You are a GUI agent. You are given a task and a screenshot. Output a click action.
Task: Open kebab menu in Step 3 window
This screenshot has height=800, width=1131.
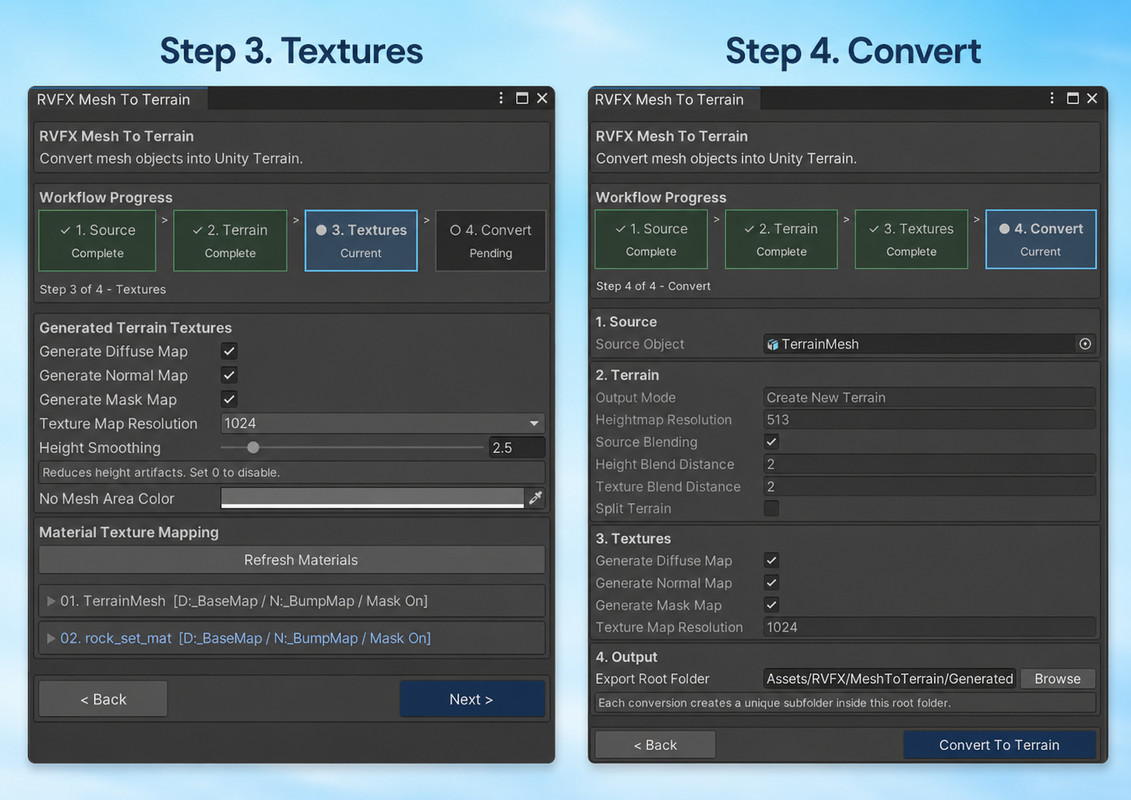[501, 98]
